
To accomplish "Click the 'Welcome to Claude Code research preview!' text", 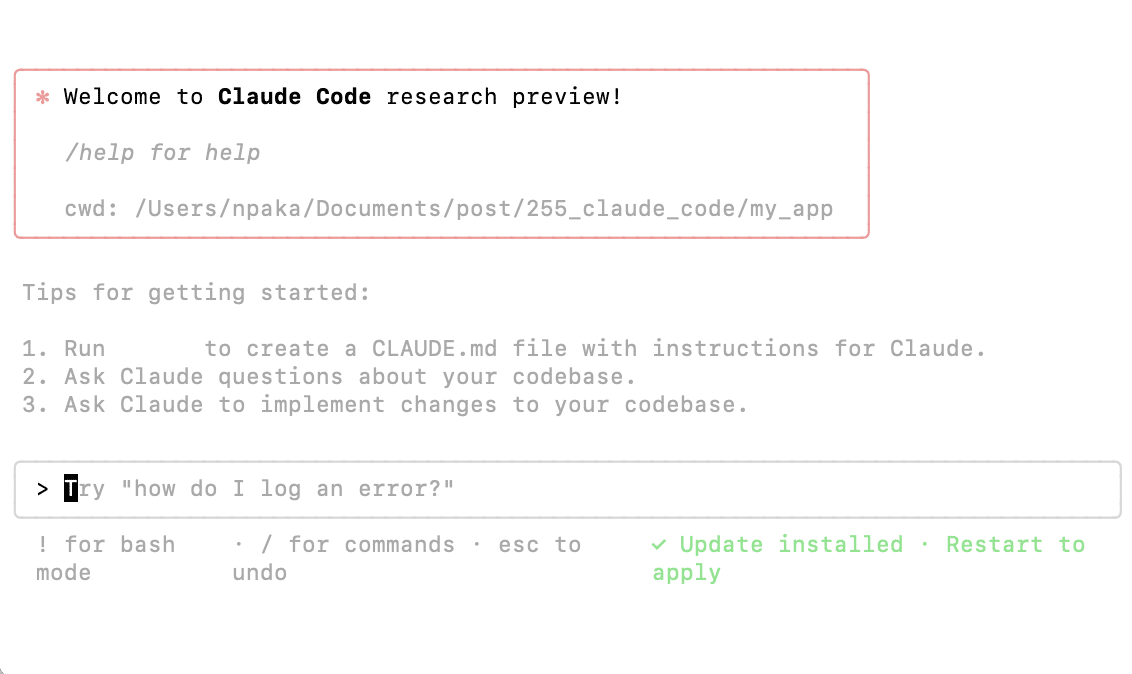I will pos(342,97).
